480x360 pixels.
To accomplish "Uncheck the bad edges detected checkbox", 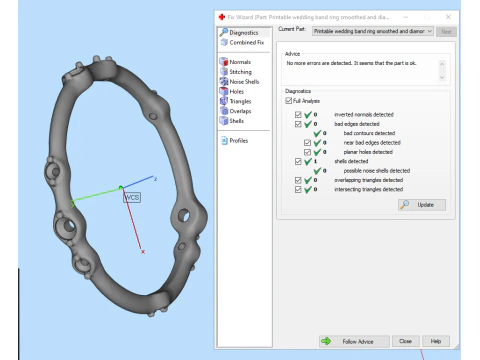I will [x=298, y=124].
